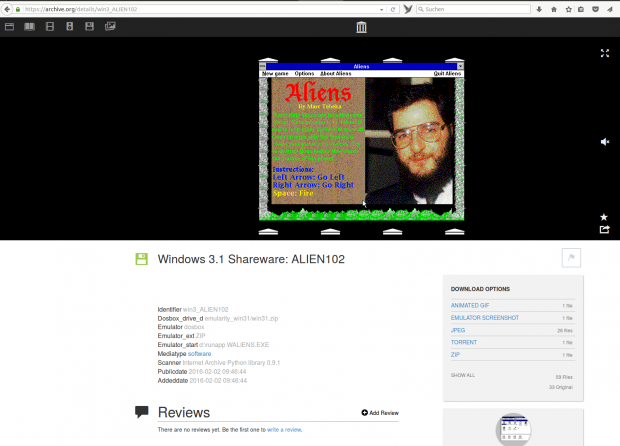Open About Aliens menu
The height and width of the screenshot is (446, 620).
pyautogui.click(x=335, y=74)
